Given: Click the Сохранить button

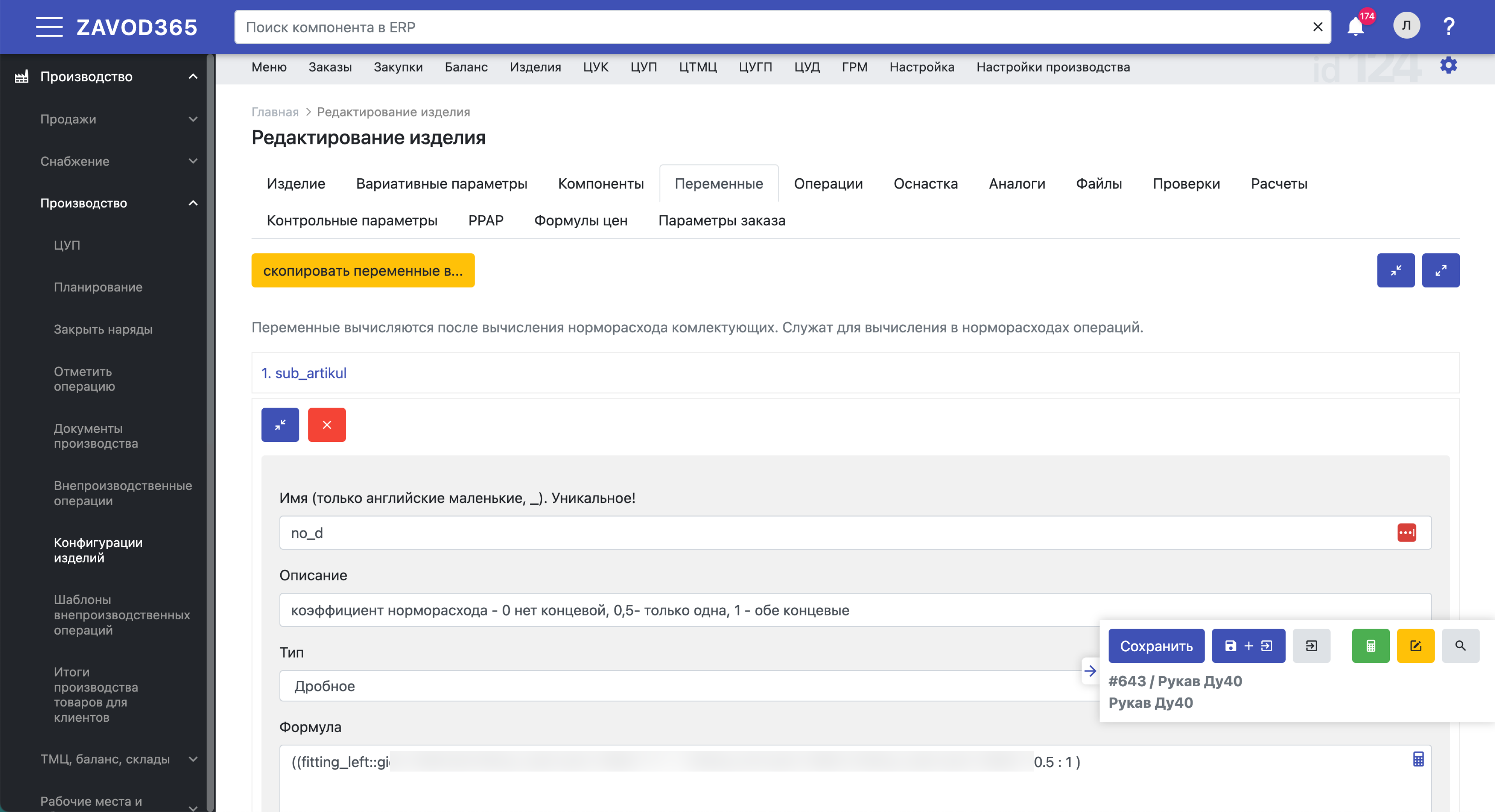Looking at the screenshot, I should [x=1156, y=646].
